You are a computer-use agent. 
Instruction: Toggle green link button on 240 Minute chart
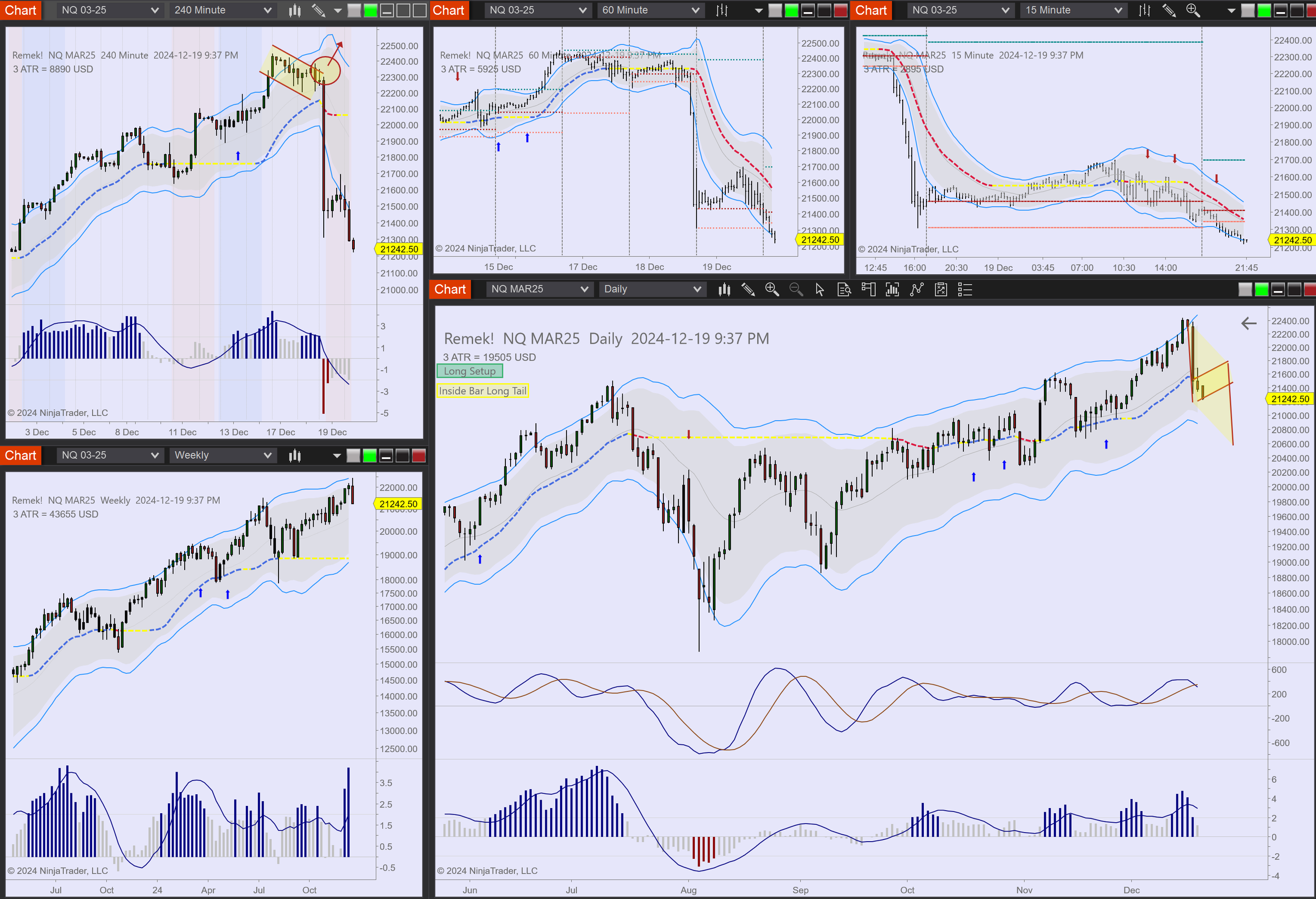click(x=371, y=10)
